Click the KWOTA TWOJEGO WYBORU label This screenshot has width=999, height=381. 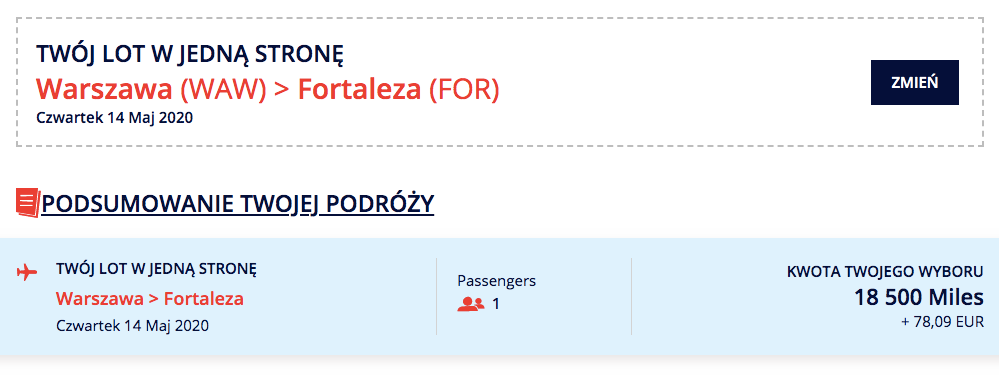pos(886,271)
